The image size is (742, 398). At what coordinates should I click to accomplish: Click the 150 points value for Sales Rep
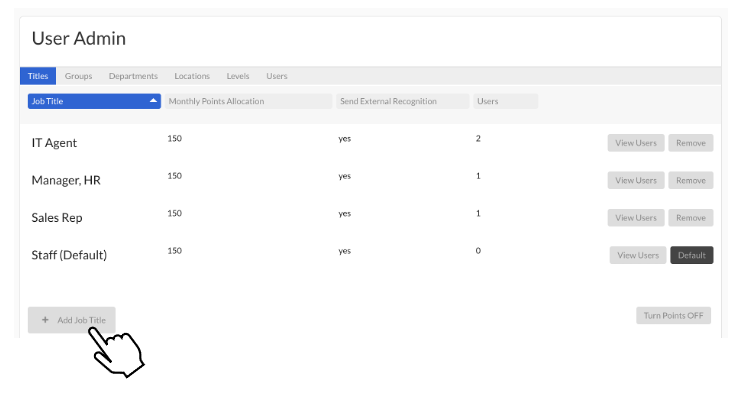pos(174,213)
